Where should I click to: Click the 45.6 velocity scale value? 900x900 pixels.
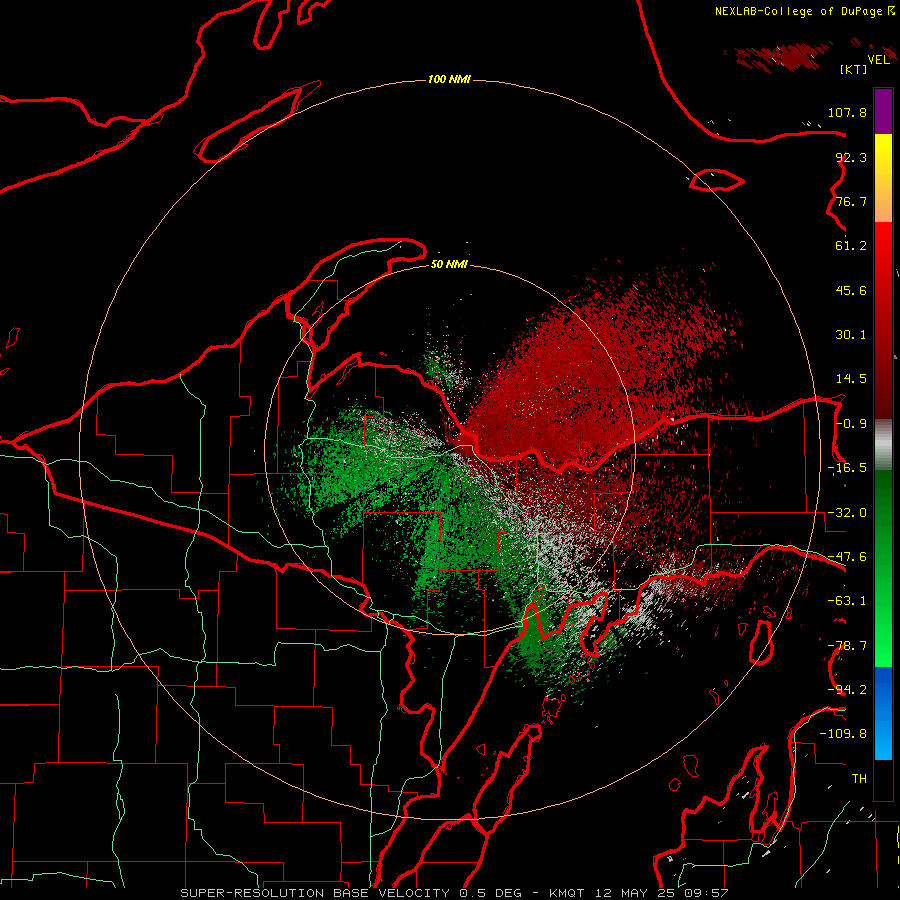[x=851, y=290]
